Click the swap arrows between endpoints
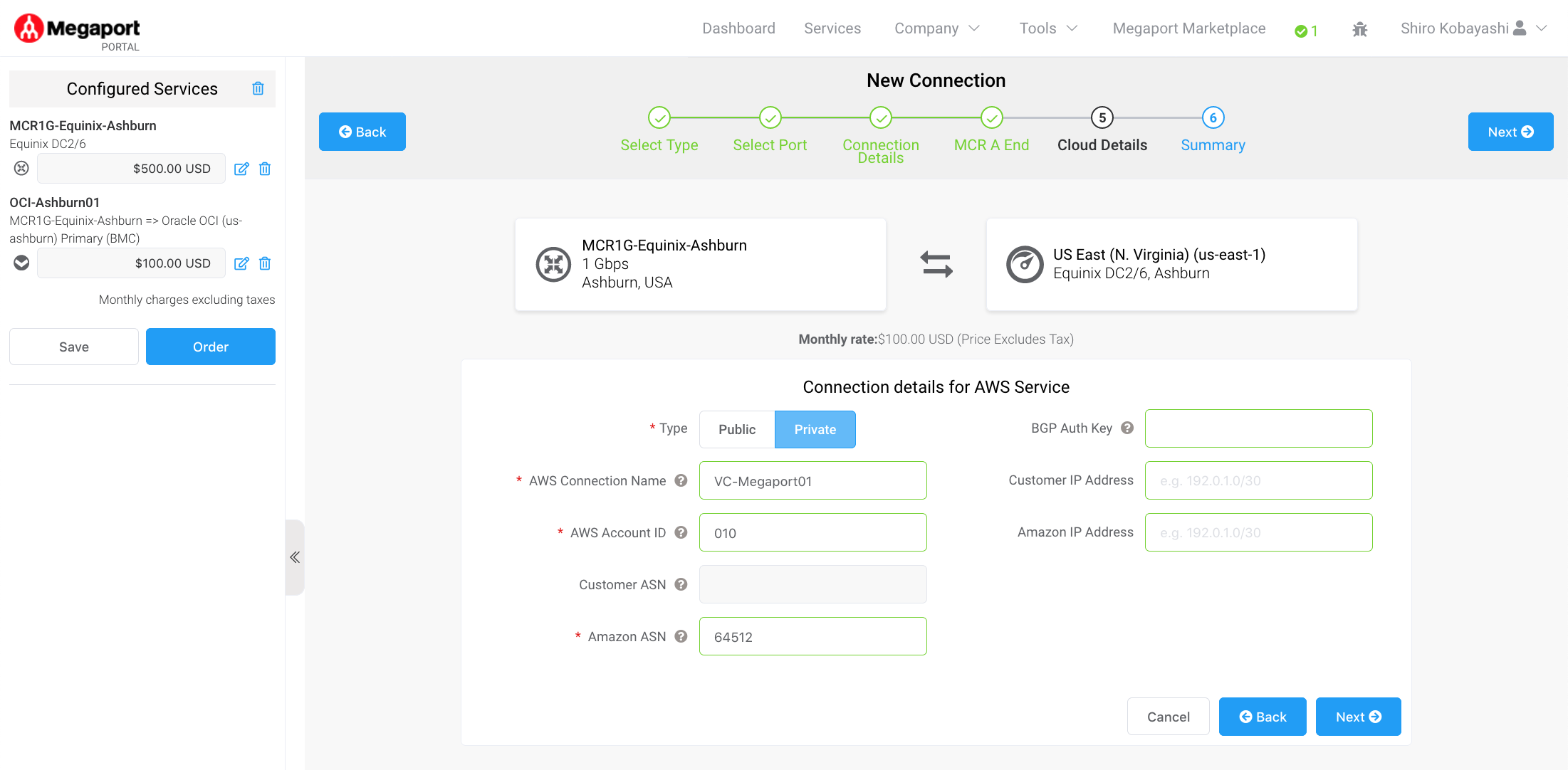This screenshot has height=770, width=1568. [x=936, y=264]
